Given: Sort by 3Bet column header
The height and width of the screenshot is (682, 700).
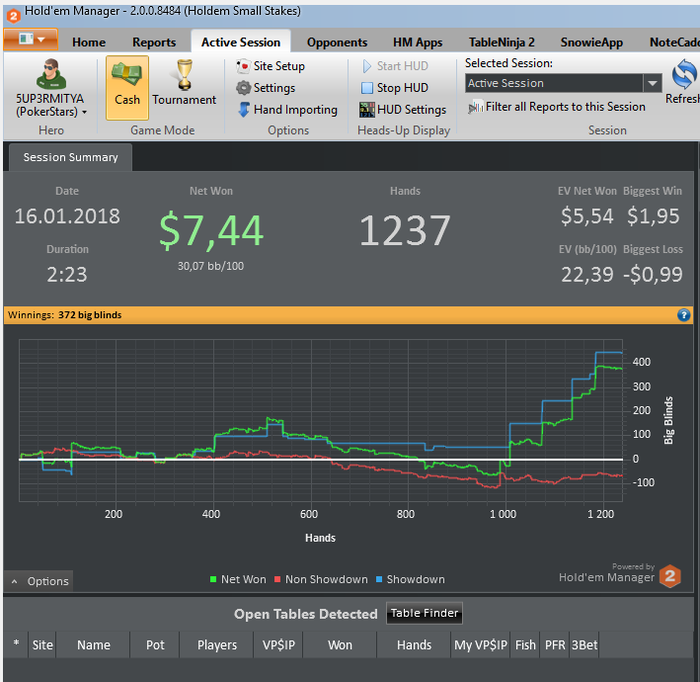Looking at the screenshot, I should pyautogui.click(x=584, y=645).
